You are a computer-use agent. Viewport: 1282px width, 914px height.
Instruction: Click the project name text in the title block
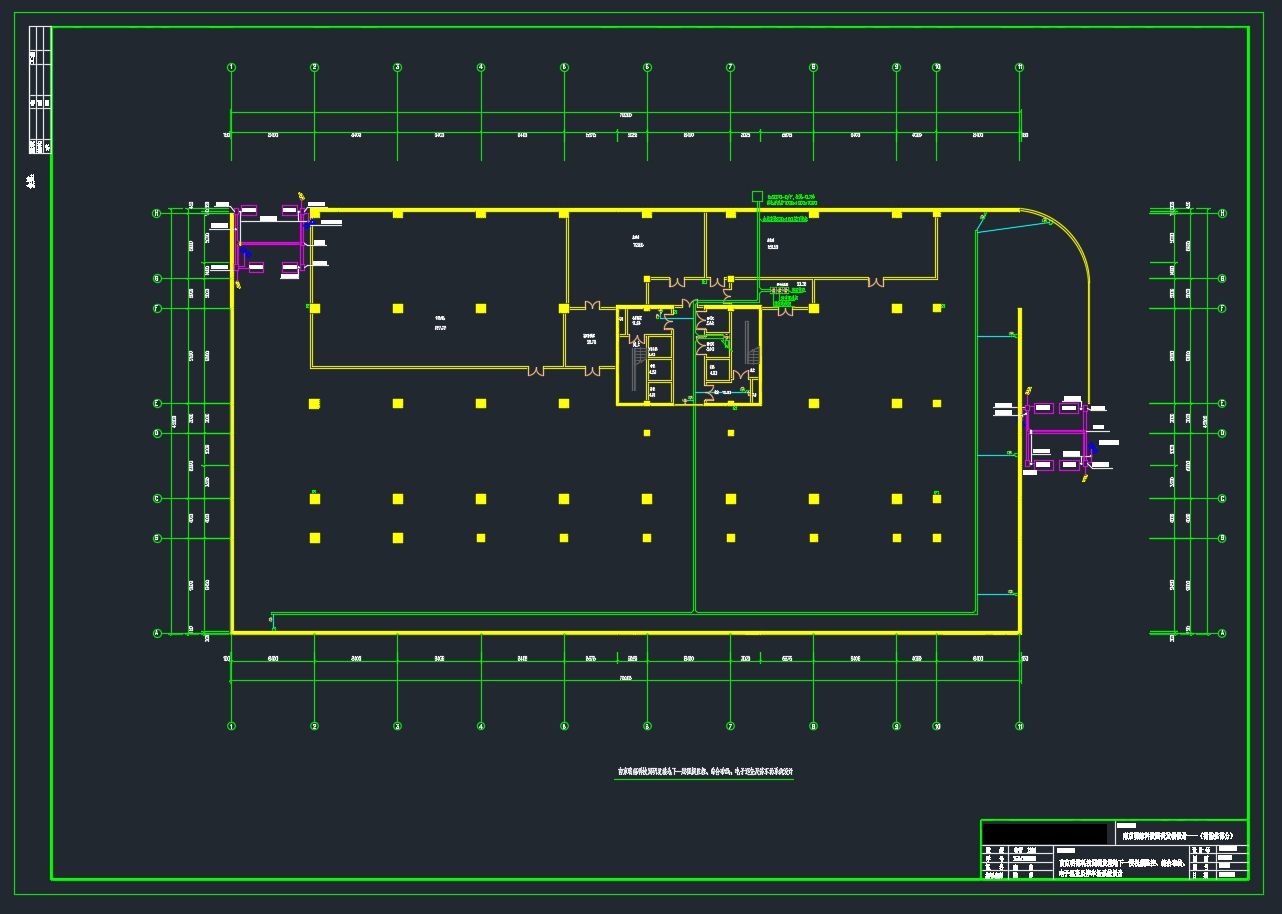pyautogui.click(x=1178, y=835)
